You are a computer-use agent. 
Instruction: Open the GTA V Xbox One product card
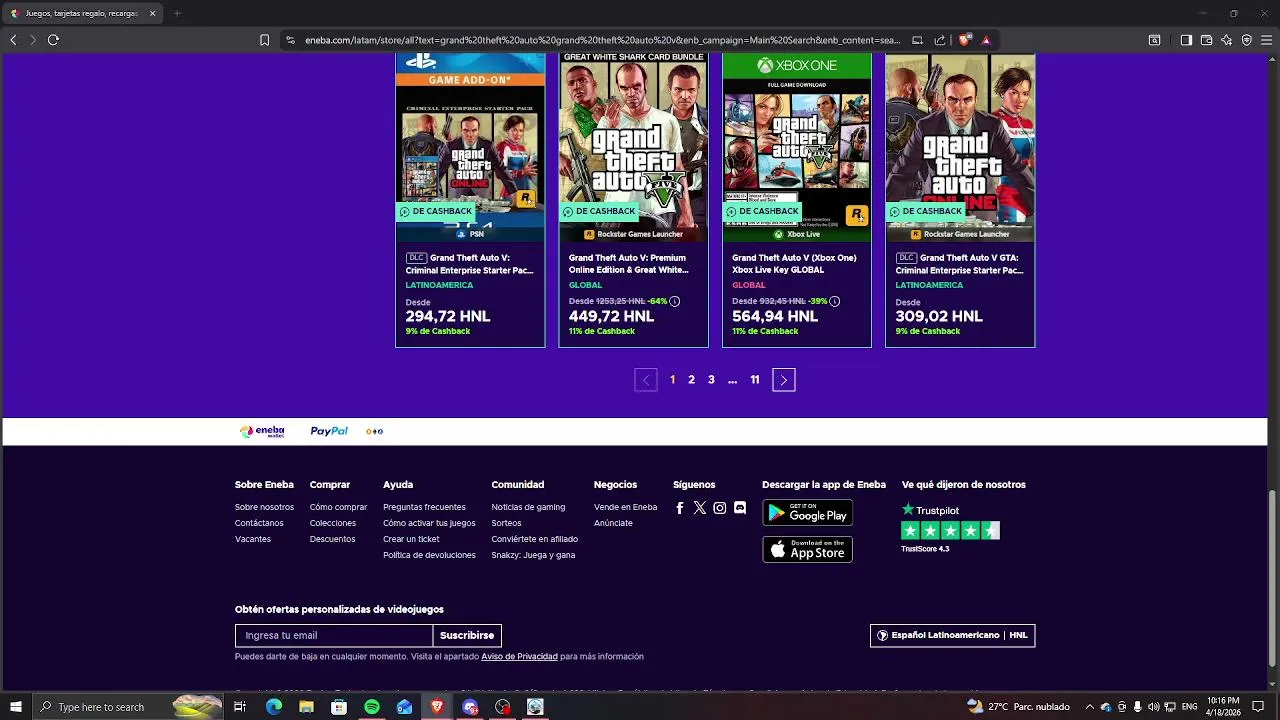tap(797, 200)
